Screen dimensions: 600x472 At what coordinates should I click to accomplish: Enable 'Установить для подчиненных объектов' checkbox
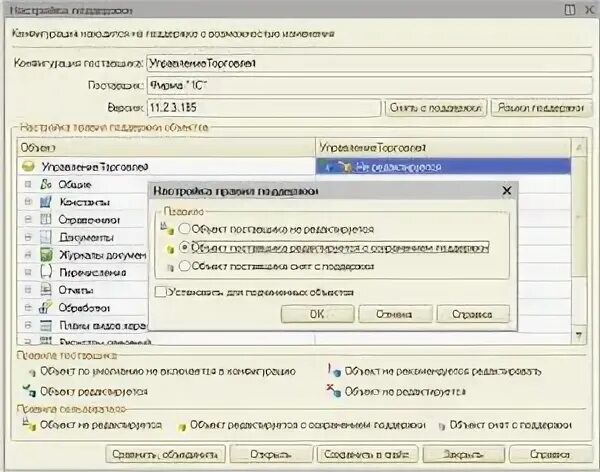pos(161,292)
